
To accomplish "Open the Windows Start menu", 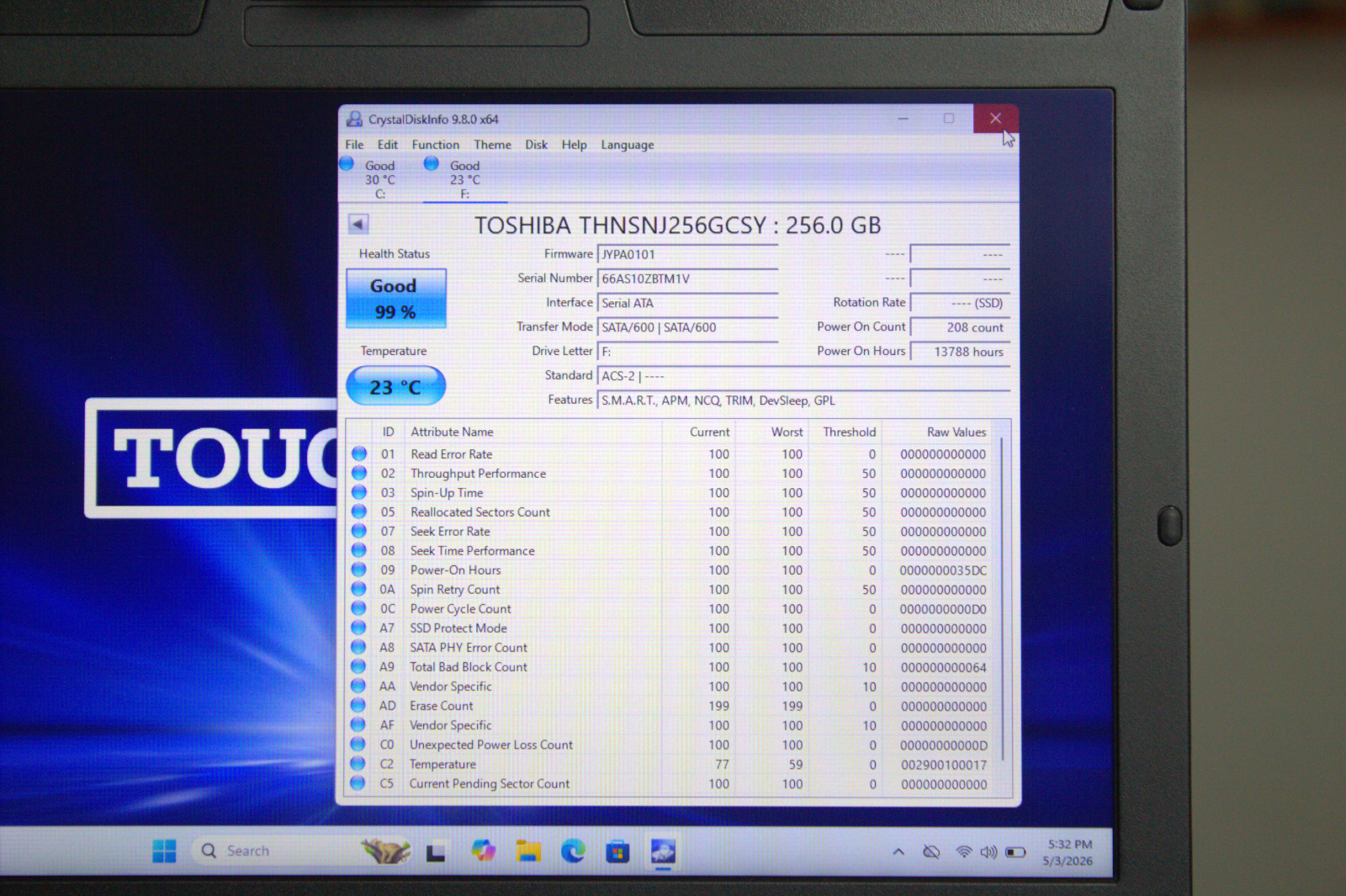I will (x=164, y=851).
